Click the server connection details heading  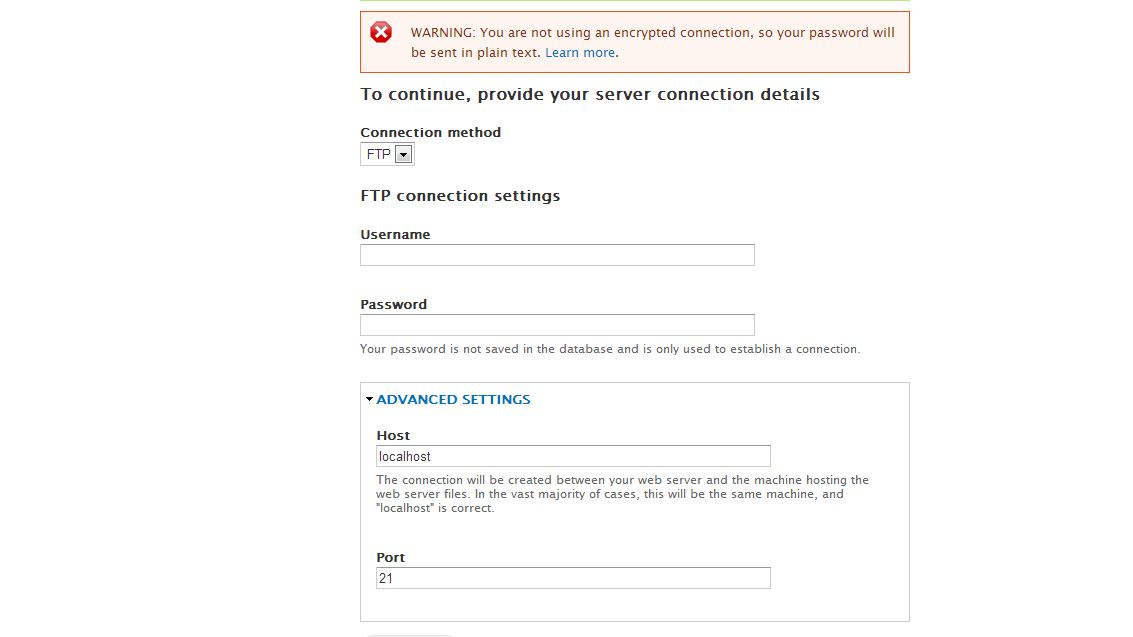point(590,95)
